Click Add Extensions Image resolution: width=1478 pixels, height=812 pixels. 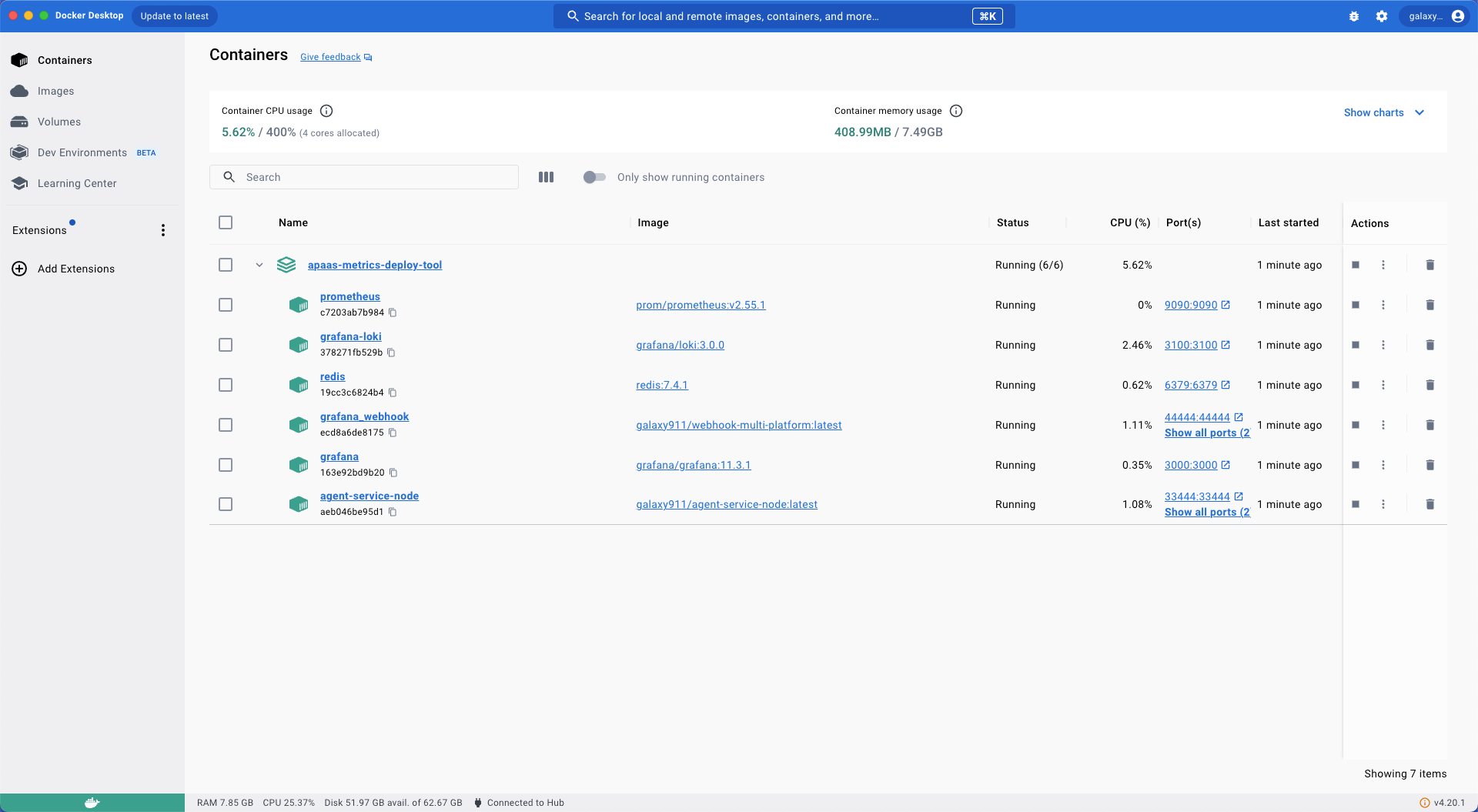tap(92, 269)
